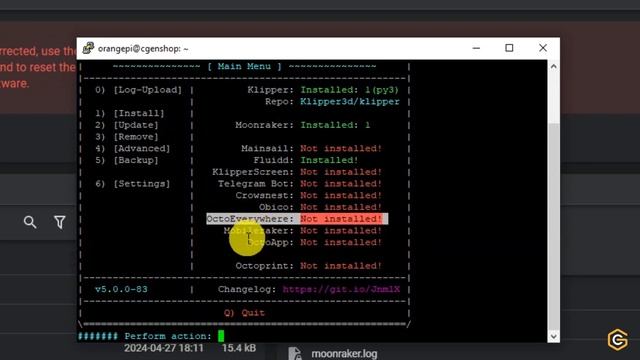The height and width of the screenshot is (360, 640).
Task: Click the 'Telegram Bot:' label
Action: pos(255,184)
